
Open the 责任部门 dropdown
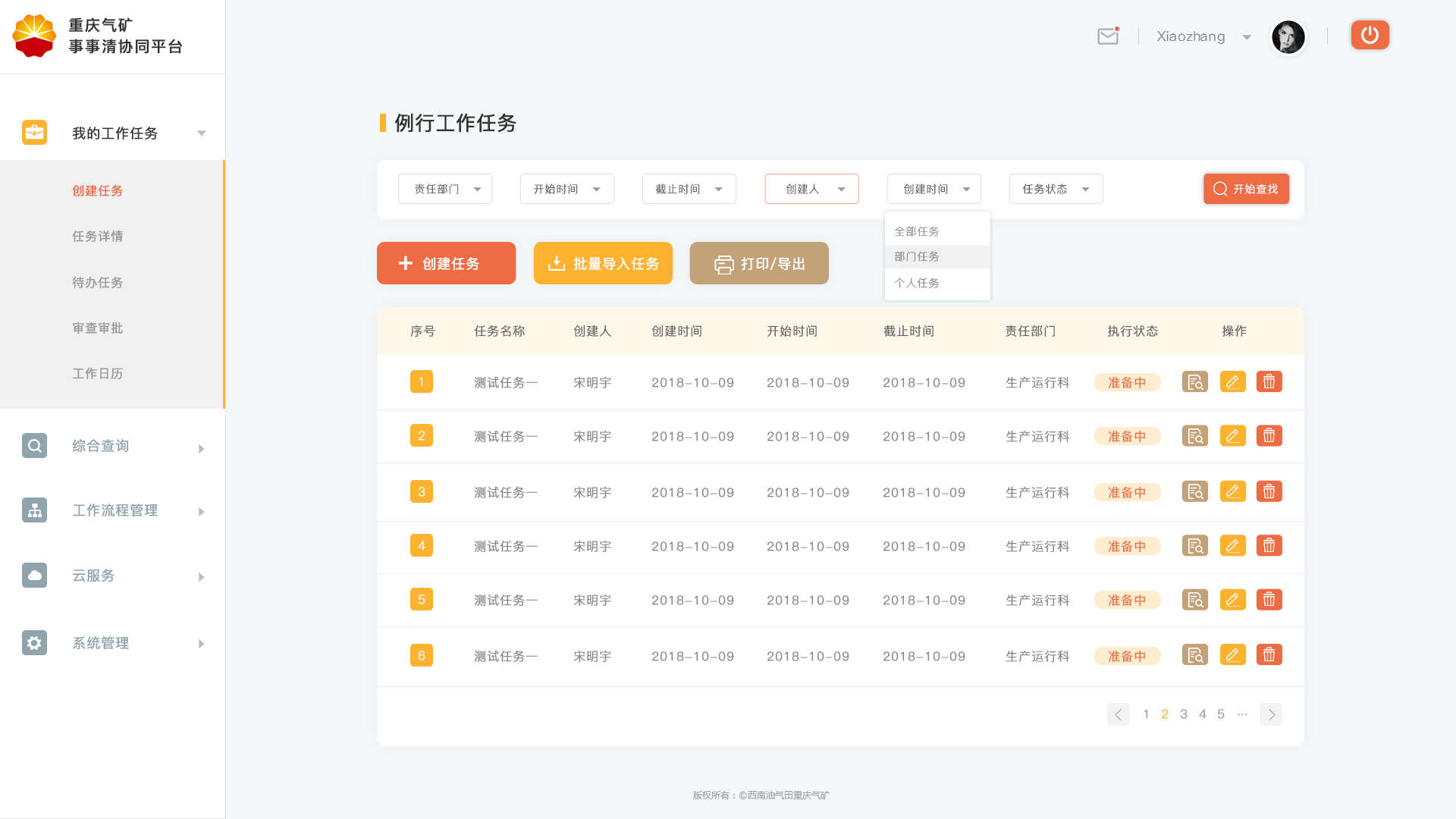click(444, 189)
